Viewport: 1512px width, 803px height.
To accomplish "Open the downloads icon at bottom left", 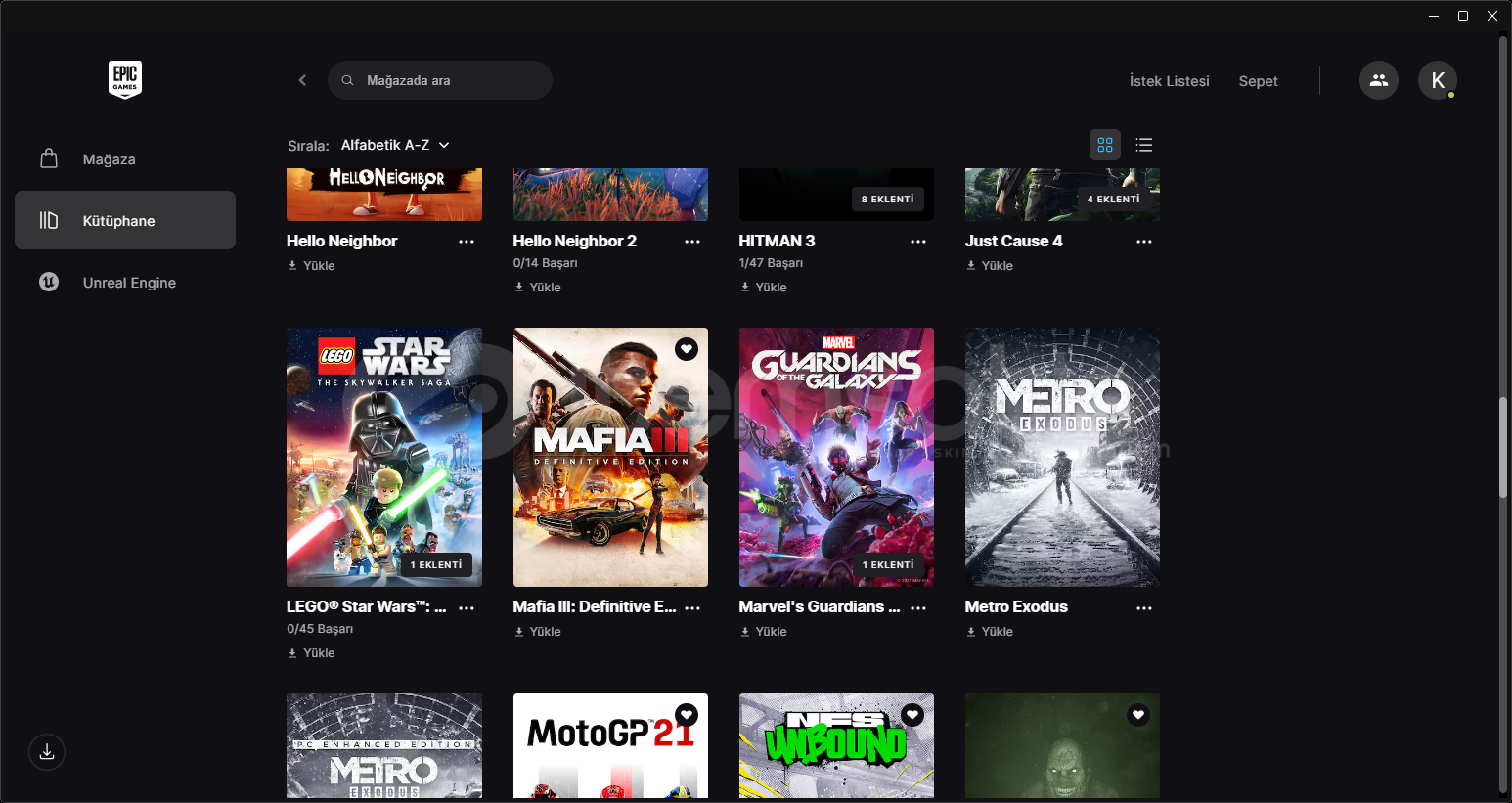I will (x=47, y=752).
